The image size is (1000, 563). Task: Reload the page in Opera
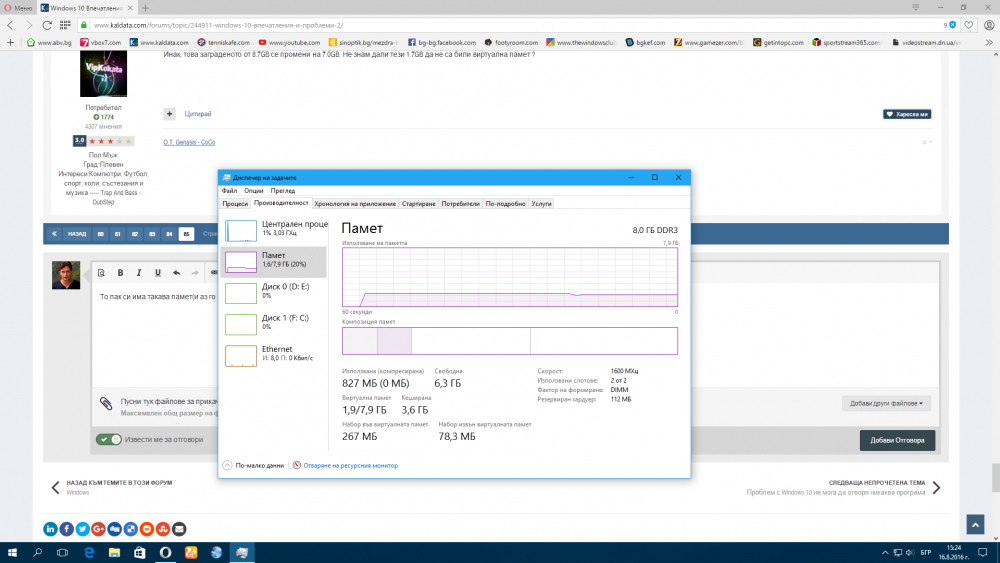click(47, 25)
